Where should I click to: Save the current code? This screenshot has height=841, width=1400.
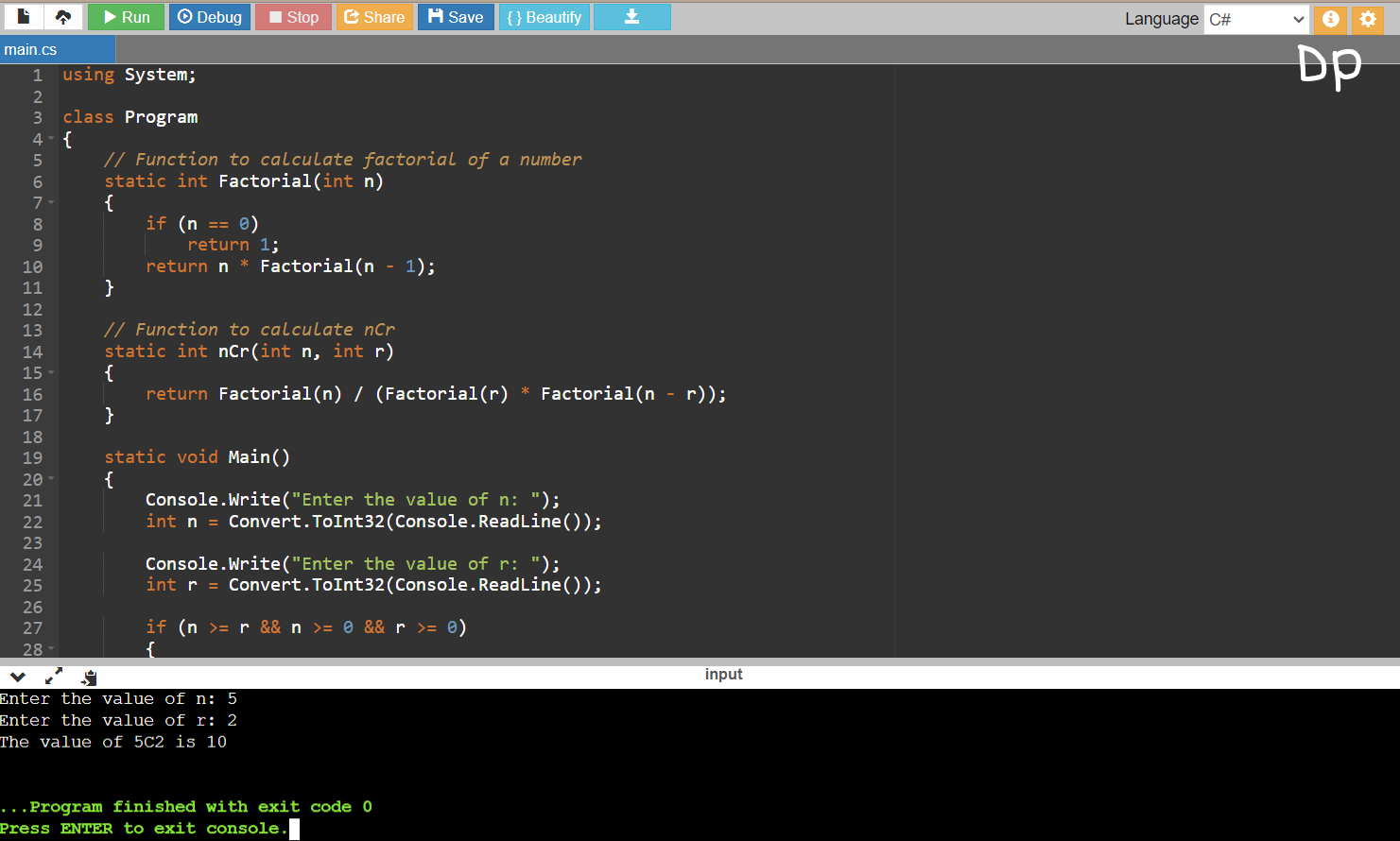click(x=456, y=17)
